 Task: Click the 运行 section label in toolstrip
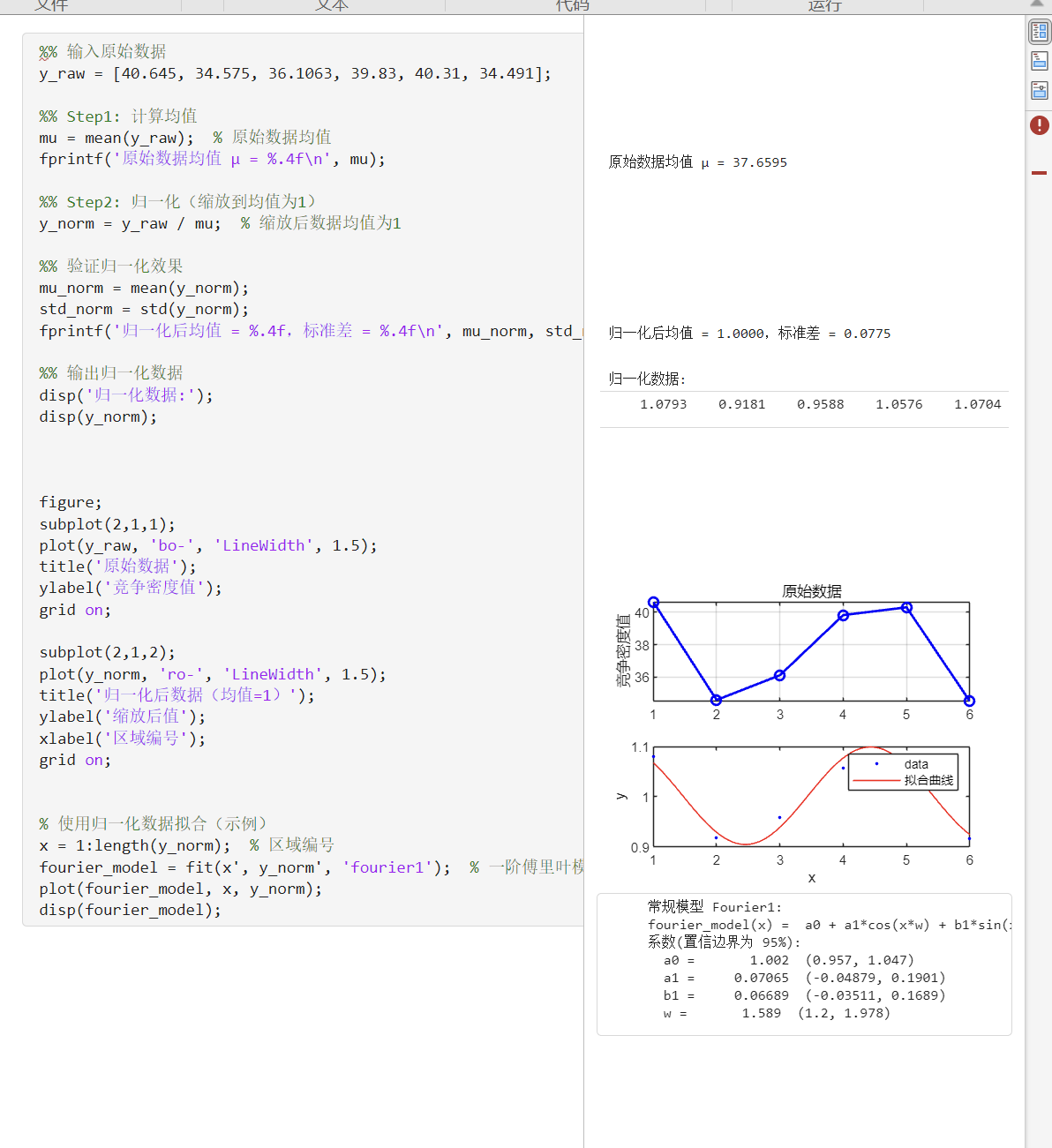point(825,5)
